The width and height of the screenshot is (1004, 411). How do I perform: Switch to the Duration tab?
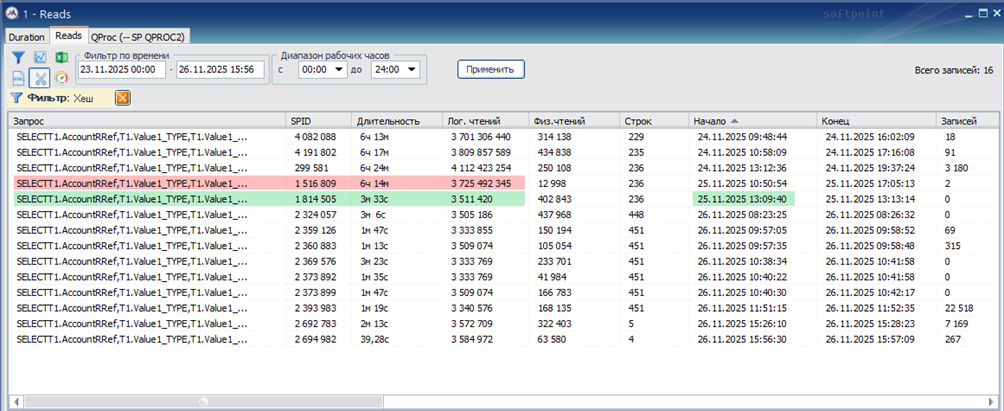click(x=26, y=36)
